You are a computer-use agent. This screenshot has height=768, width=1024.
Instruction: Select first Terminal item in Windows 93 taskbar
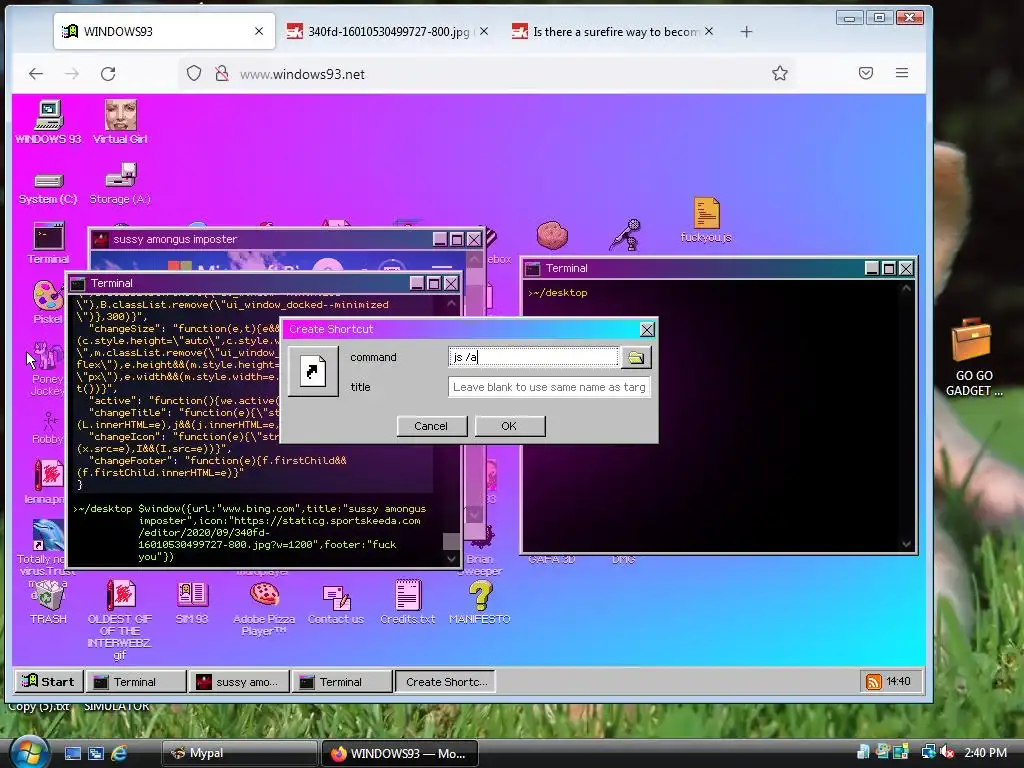[x=135, y=682]
